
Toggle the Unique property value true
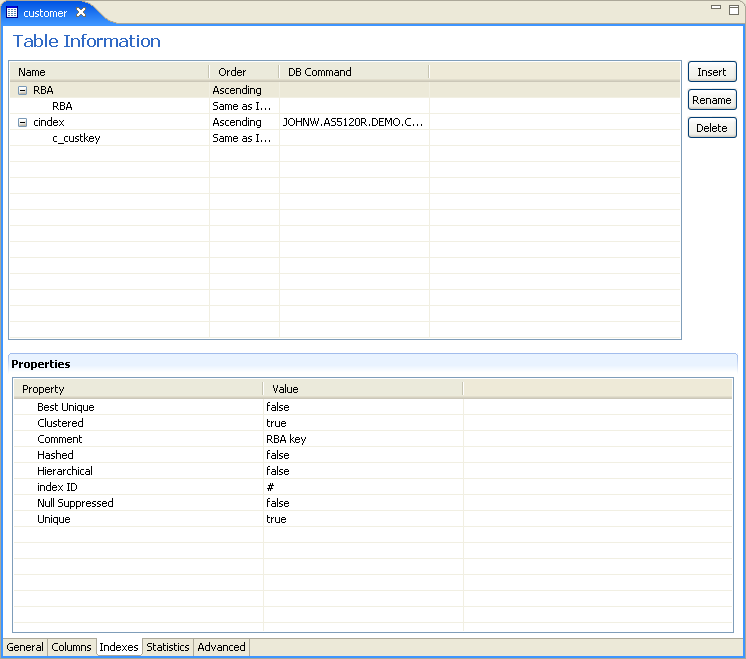click(x=276, y=519)
